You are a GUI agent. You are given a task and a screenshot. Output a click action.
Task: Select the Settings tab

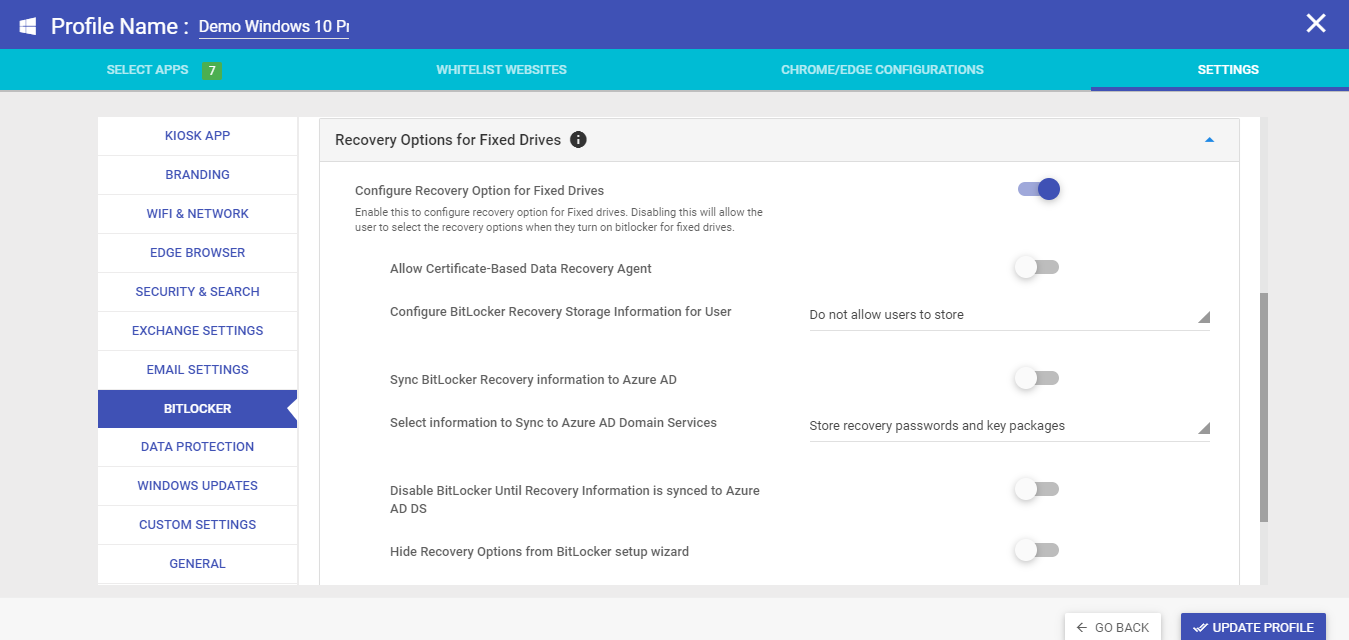pos(1228,70)
